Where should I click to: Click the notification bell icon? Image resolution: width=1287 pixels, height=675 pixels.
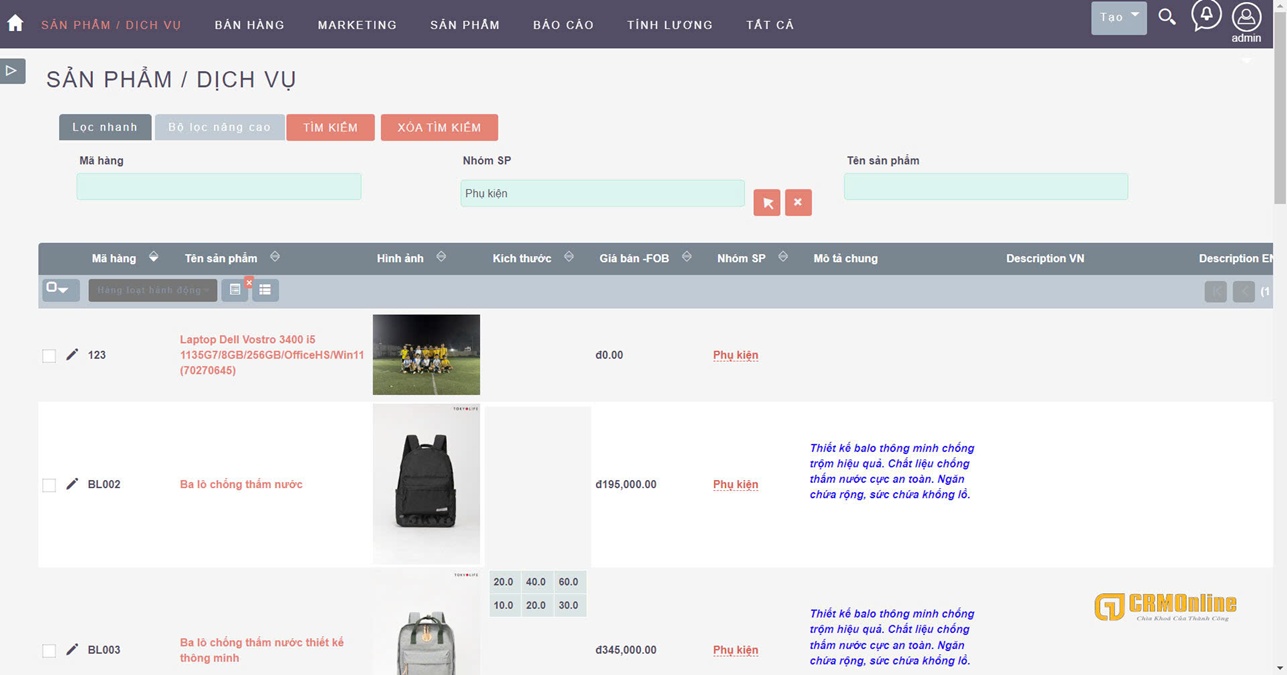[1205, 15]
